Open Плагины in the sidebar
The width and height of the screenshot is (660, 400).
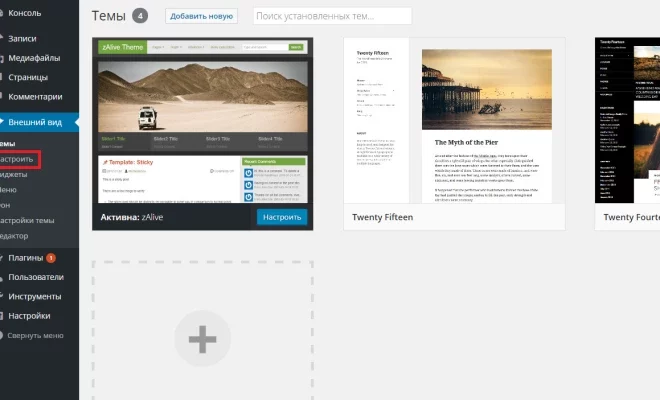tap(26, 258)
